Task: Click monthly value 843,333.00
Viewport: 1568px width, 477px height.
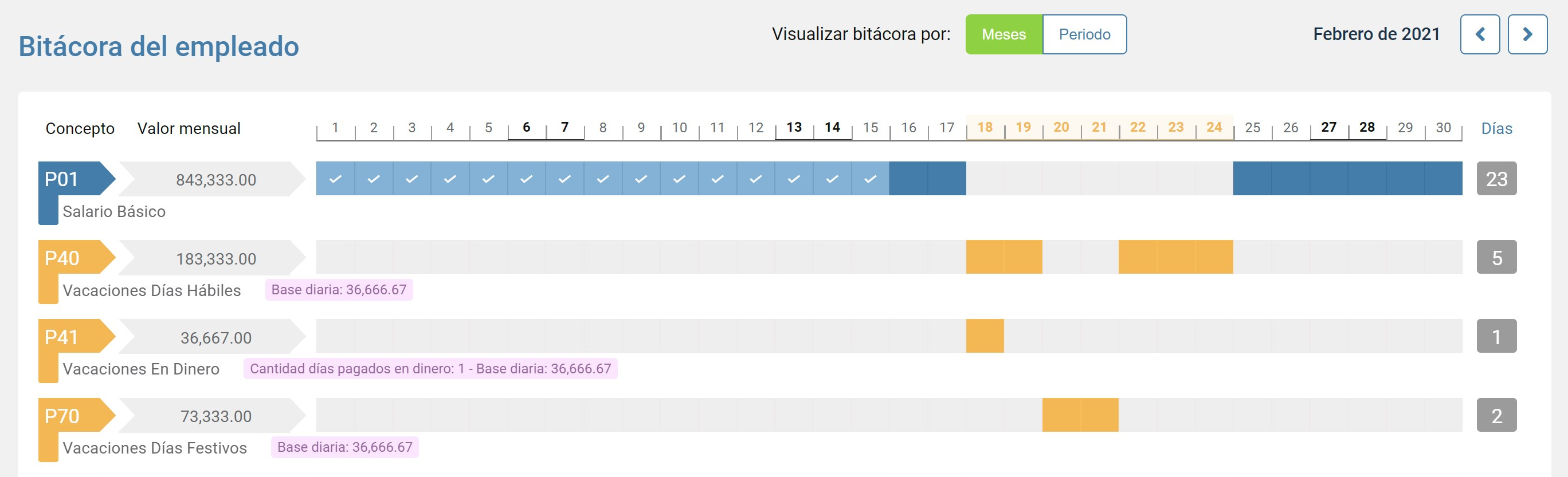Action: [215, 180]
